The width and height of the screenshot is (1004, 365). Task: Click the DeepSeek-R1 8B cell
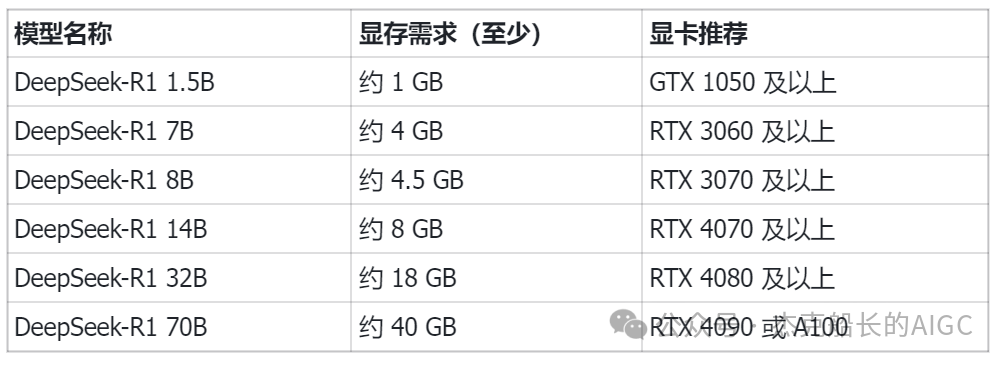click(179, 180)
